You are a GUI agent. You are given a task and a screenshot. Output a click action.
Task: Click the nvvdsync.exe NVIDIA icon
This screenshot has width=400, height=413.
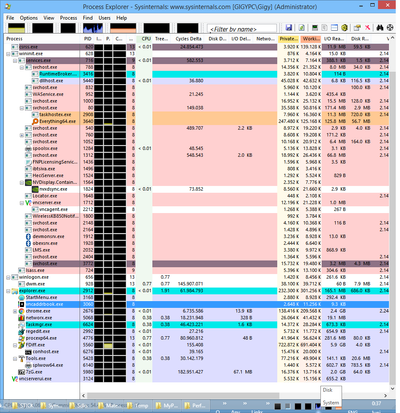click(35, 189)
